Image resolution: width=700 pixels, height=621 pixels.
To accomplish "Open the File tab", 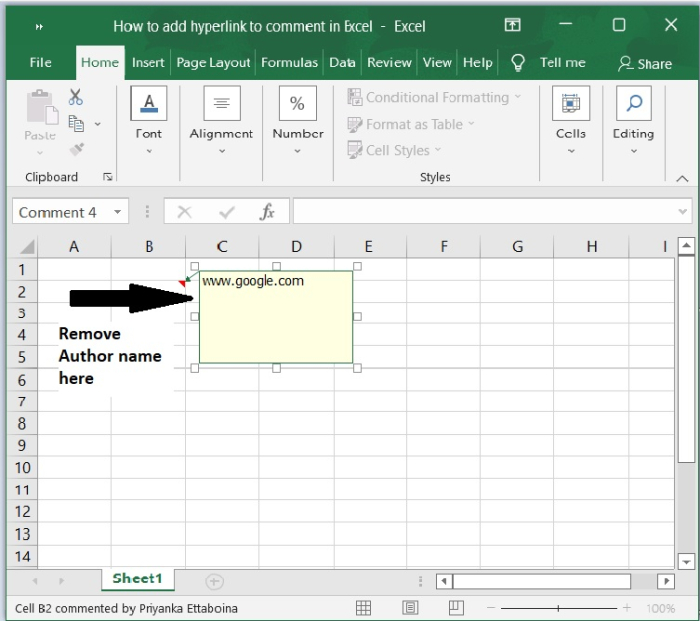I will click(x=41, y=63).
